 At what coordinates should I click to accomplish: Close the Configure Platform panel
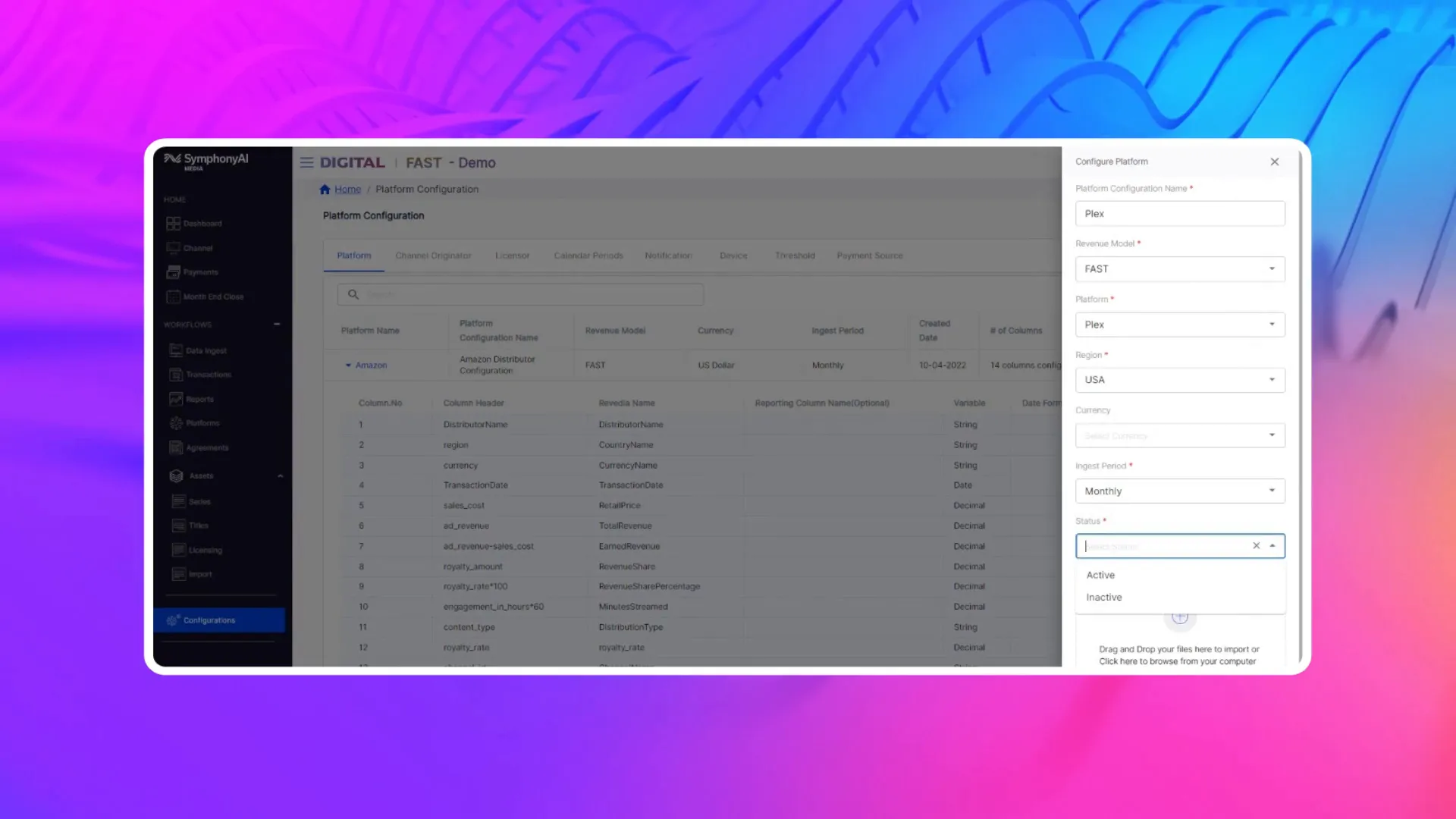click(1275, 162)
